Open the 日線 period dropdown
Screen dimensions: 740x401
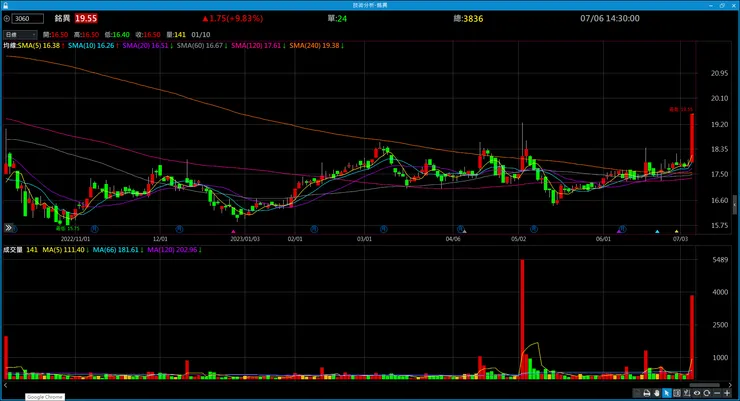[20, 35]
